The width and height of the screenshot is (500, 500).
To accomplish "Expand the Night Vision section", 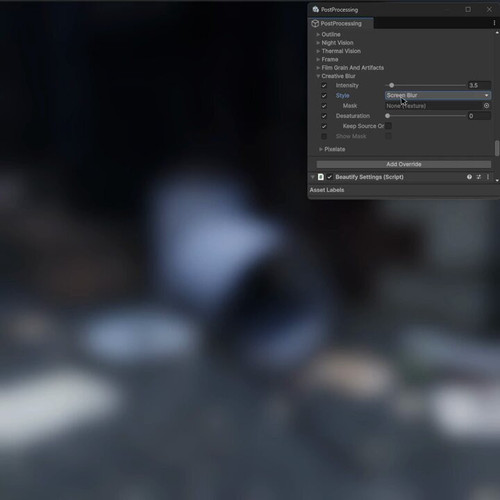I will [318, 43].
